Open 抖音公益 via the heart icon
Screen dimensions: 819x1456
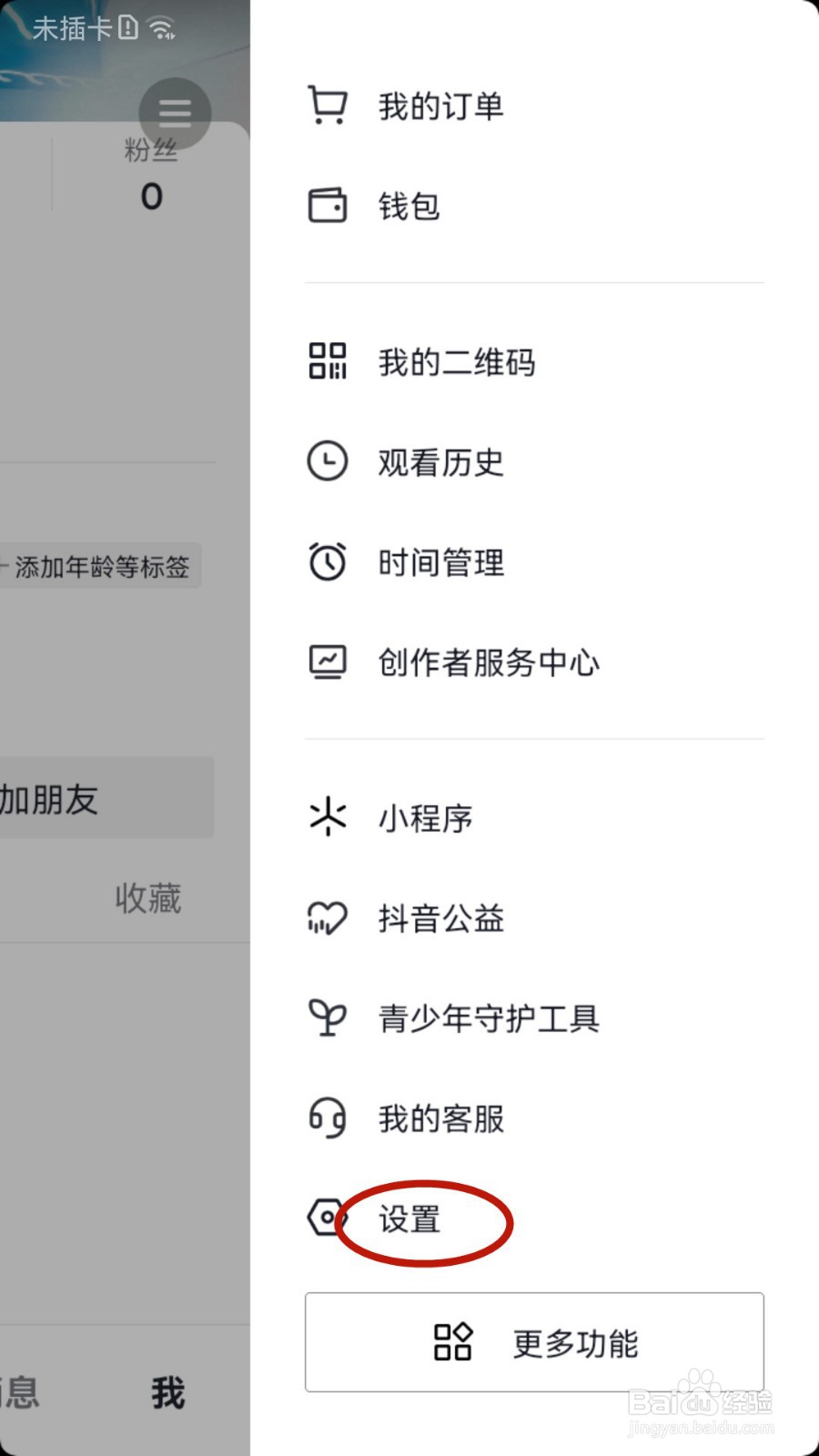327,918
